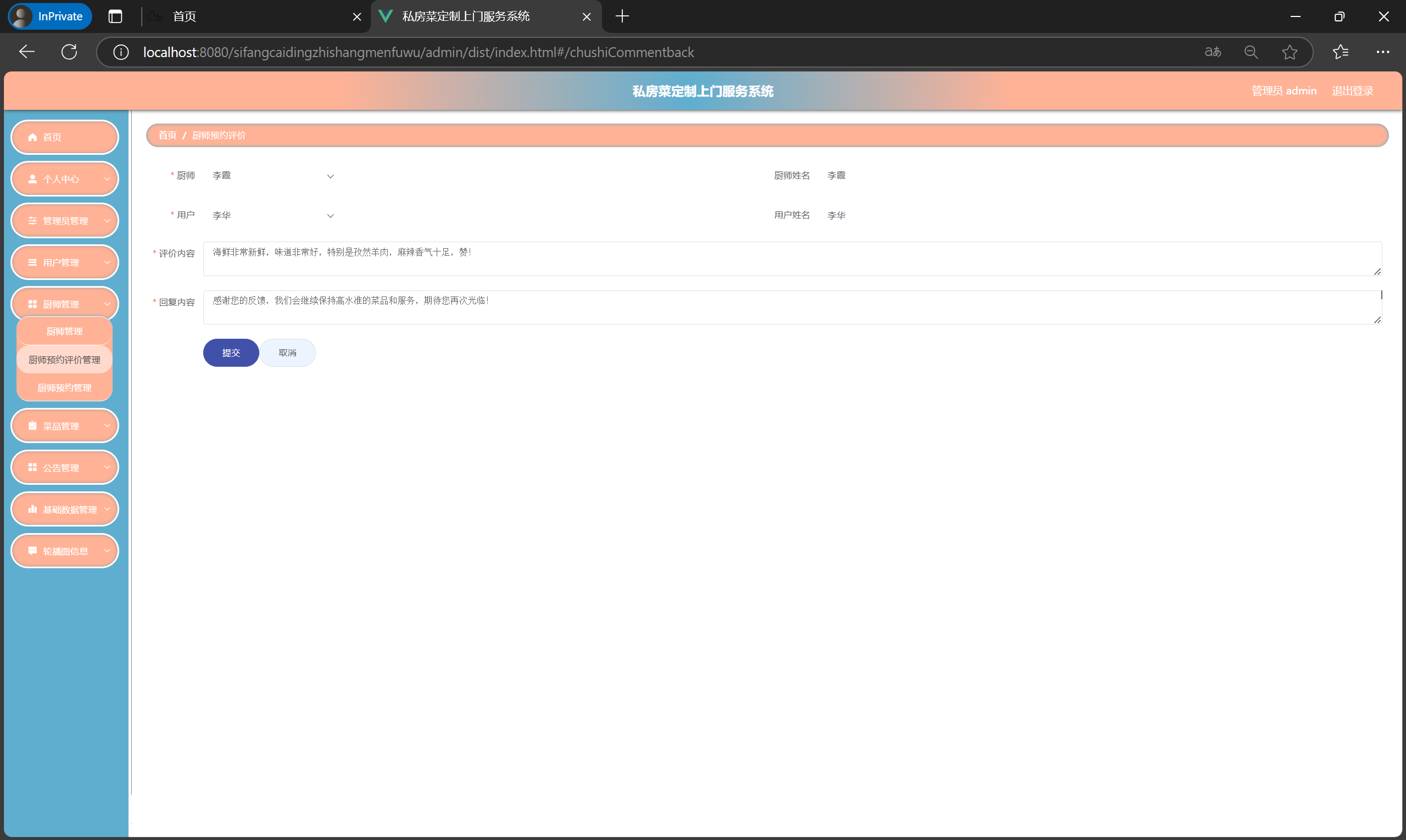Click the 厨师姓名 value 李霞

(836, 176)
